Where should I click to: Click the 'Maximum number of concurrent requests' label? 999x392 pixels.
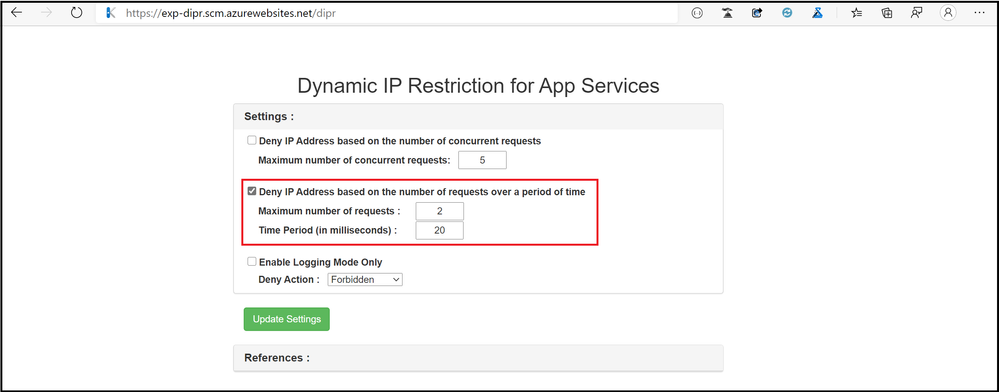coord(354,160)
